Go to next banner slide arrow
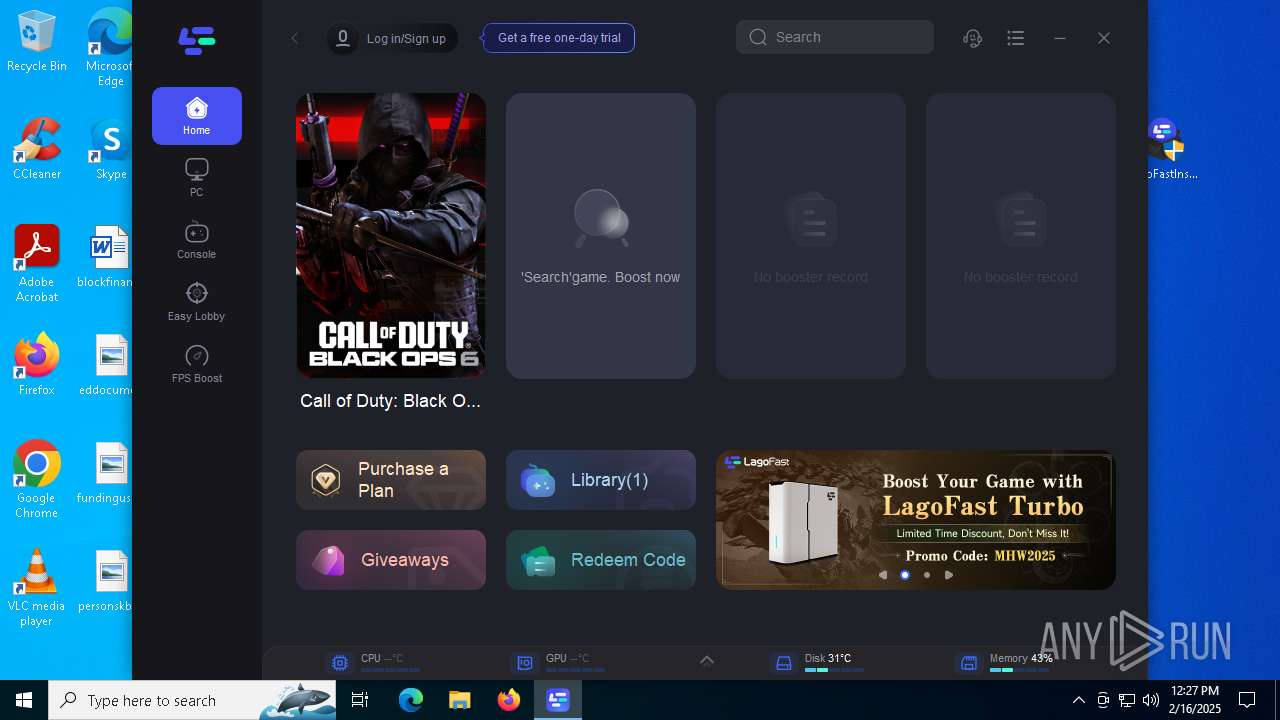The width and height of the screenshot is (1280, 720). tap(949, 575)
